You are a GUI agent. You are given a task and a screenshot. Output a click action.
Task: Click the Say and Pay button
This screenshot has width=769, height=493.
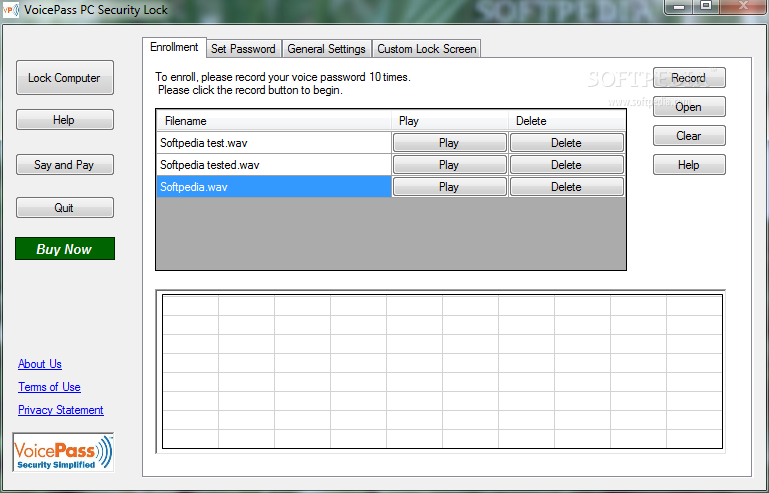pos(65,165)
